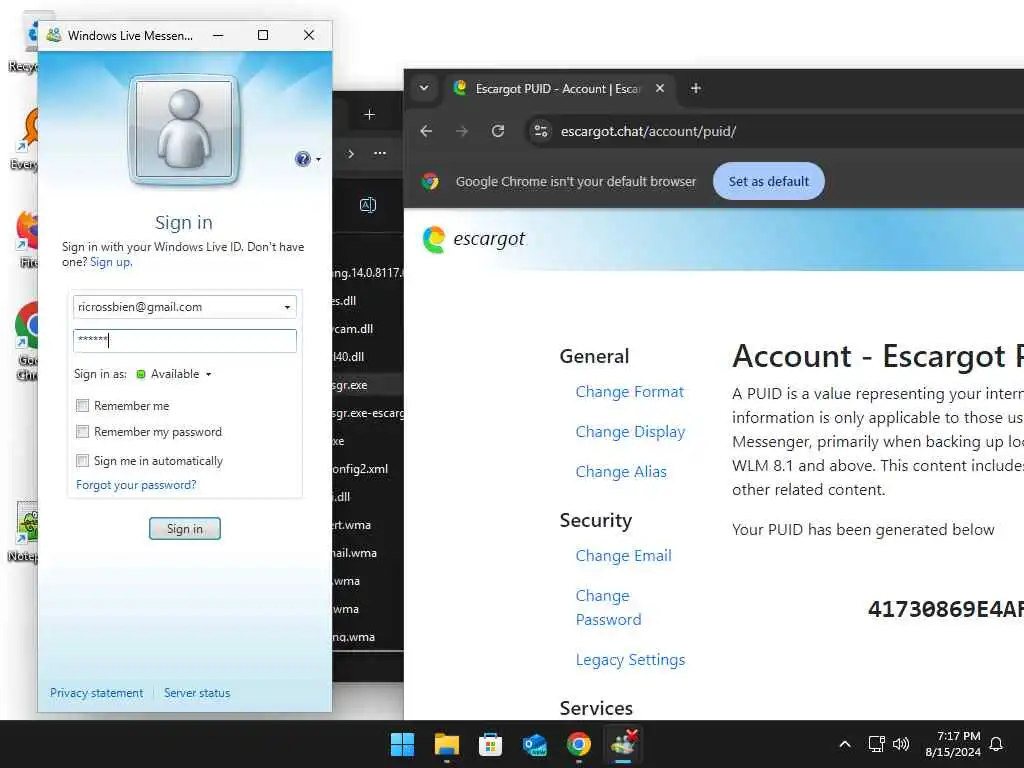Open the Firefox desktop shortcut
The image size is (1024, 768).
(x=27, y=239)
